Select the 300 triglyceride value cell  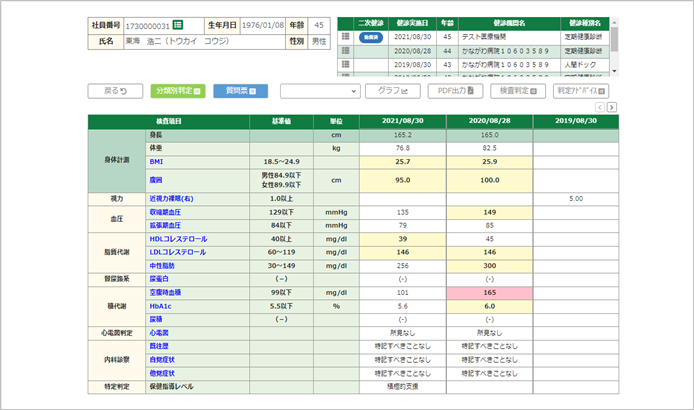pyautogui.click(x=490, y=266)
